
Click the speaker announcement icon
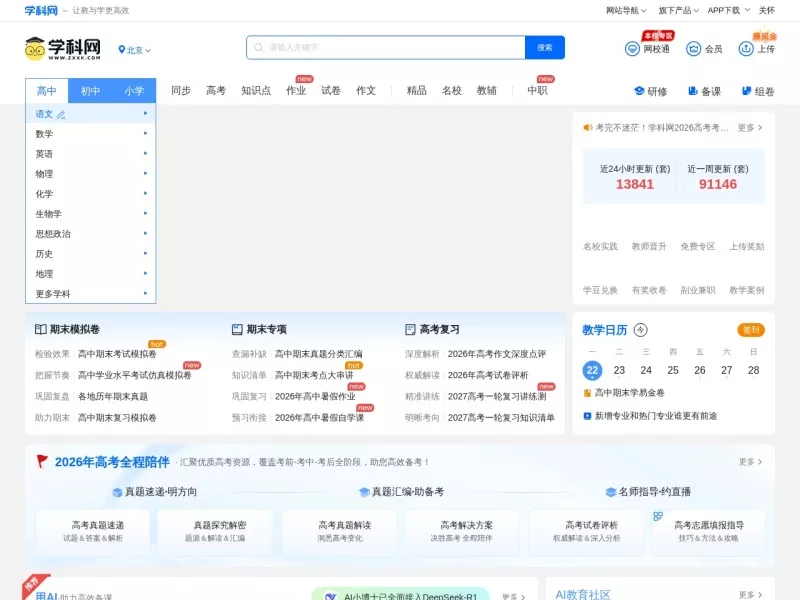(588, 128)
